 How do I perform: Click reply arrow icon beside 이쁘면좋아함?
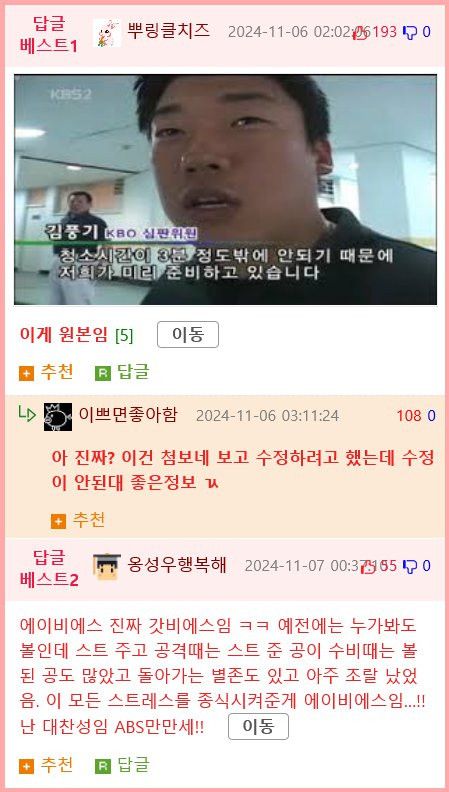pyautogui.click(x=27, y=414)
